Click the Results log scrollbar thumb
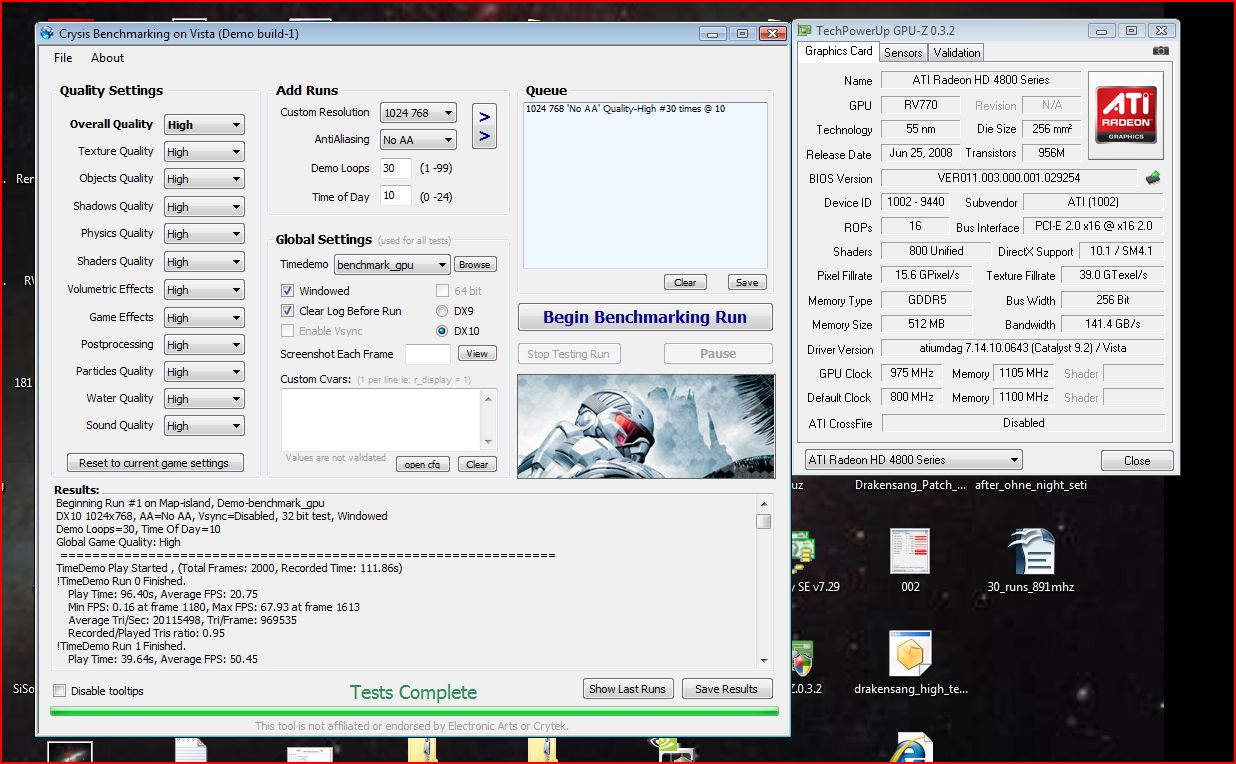The width and height of the screenshot is (1236, 764). (763, 521)
